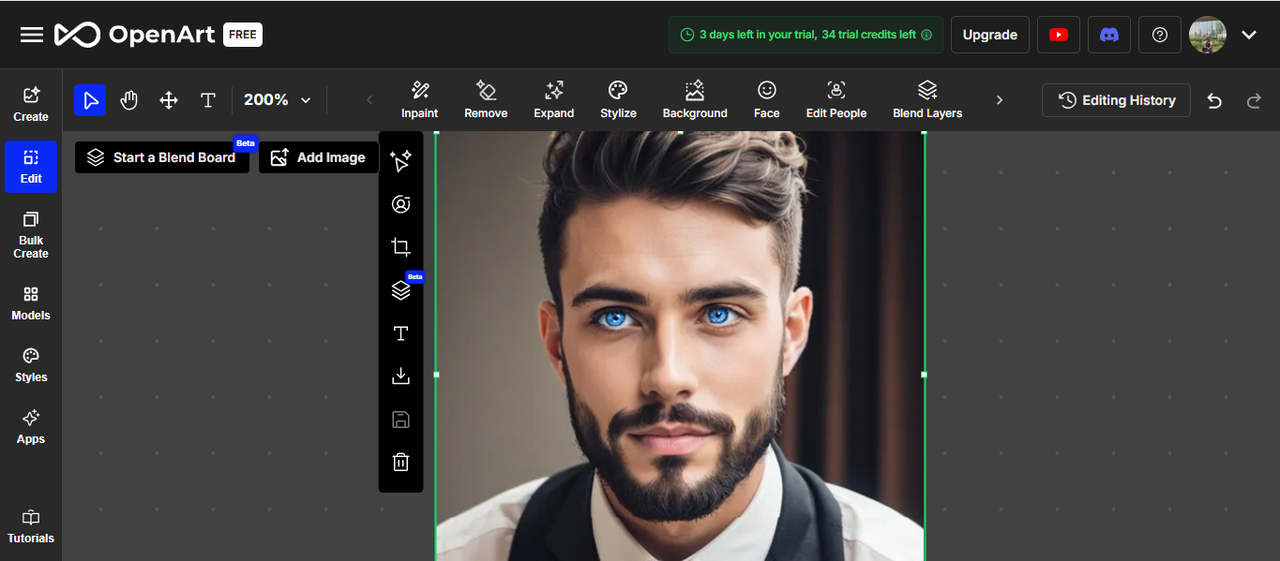
Task: Click the undo arrow
Action: point(1214,100)
